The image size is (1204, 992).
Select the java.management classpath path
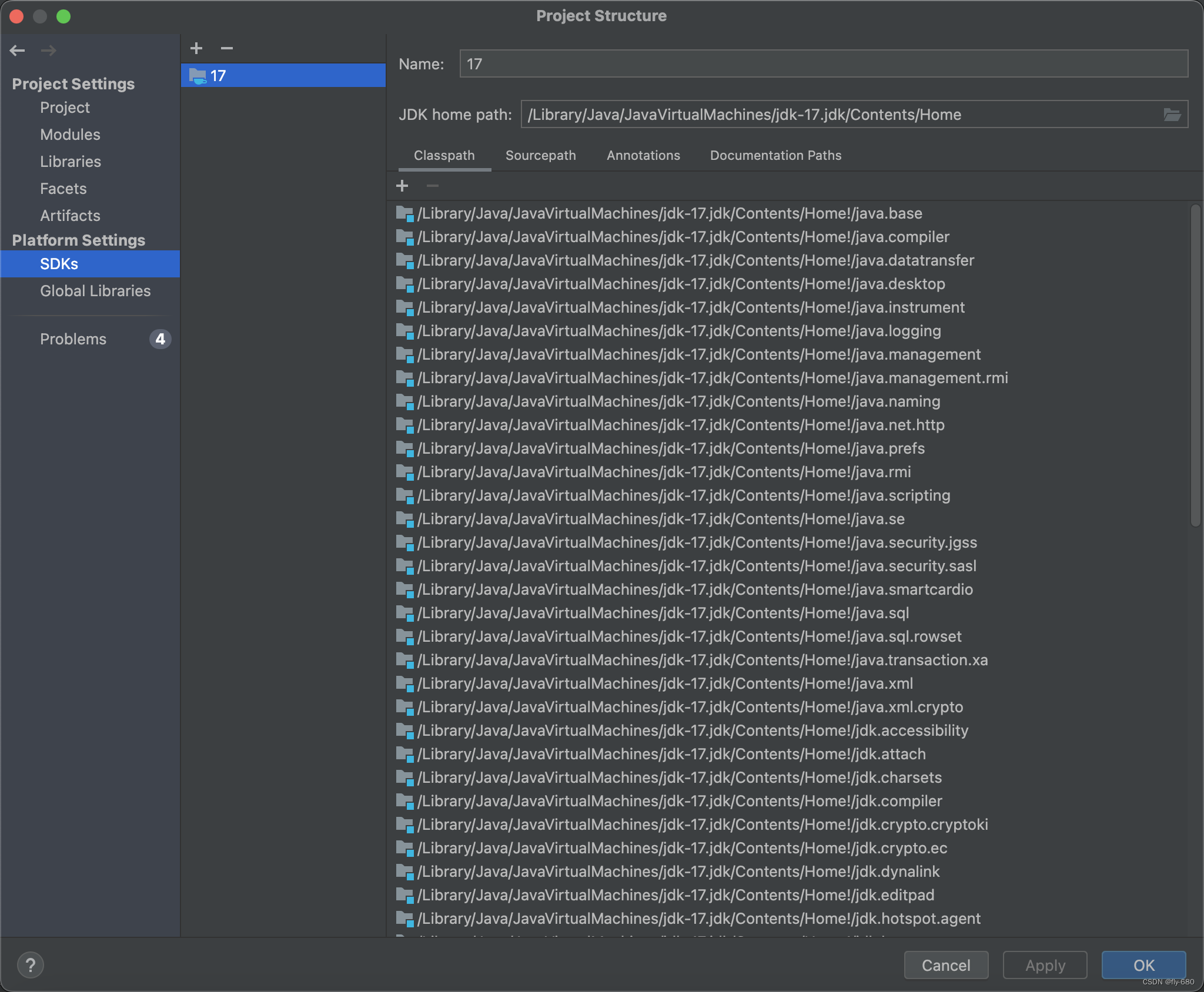698,354
